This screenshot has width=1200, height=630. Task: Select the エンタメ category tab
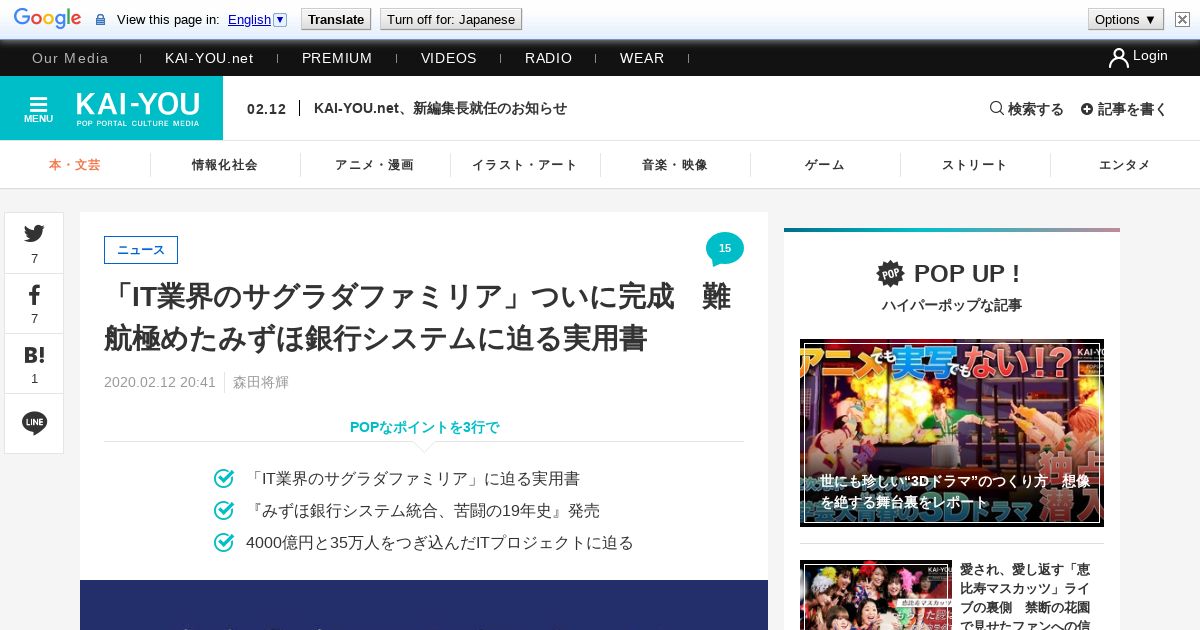pyautogui.click(x=1125, y=165)
